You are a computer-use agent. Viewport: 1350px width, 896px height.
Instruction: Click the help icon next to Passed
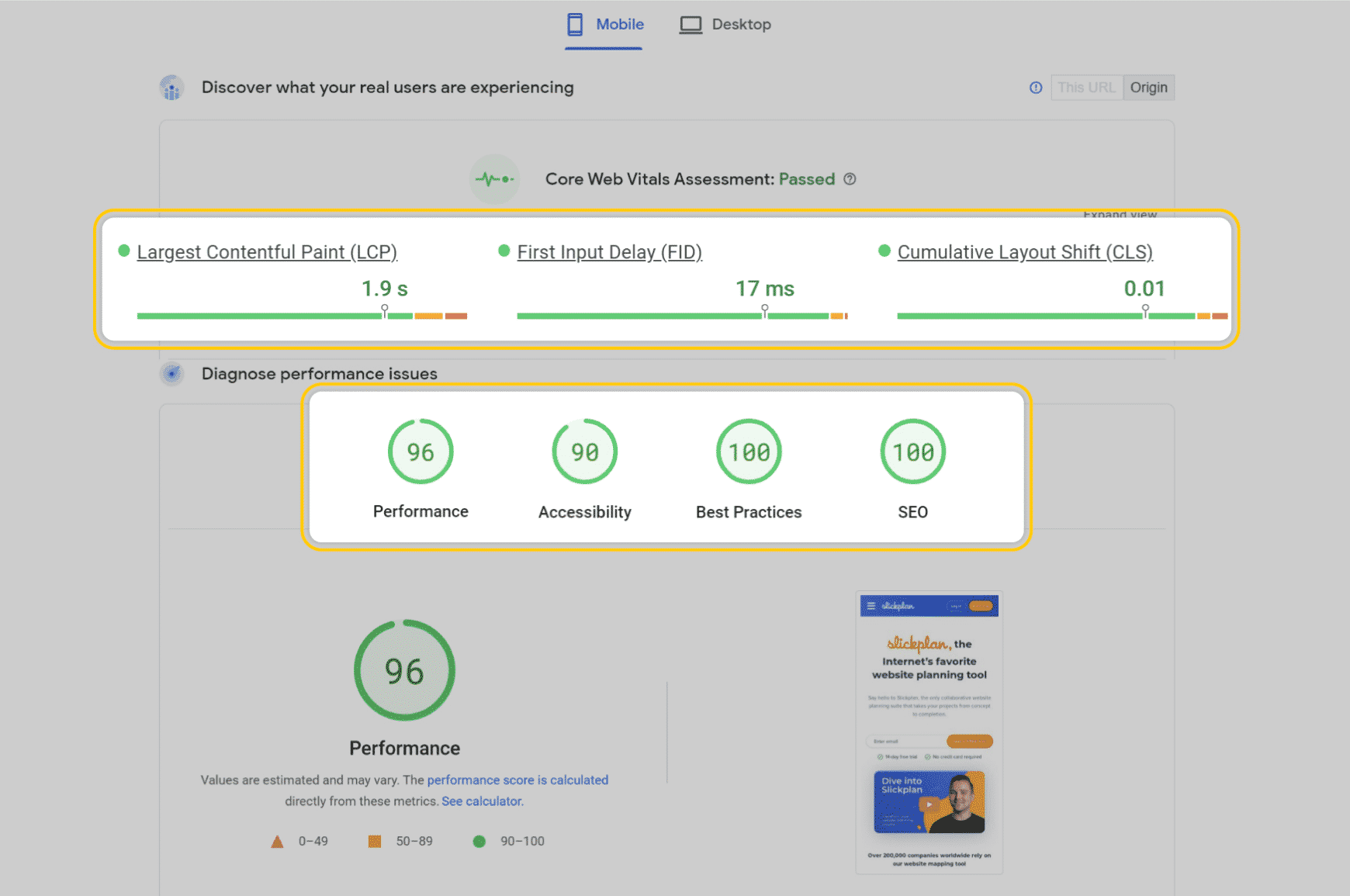click(x=850, y=179)
